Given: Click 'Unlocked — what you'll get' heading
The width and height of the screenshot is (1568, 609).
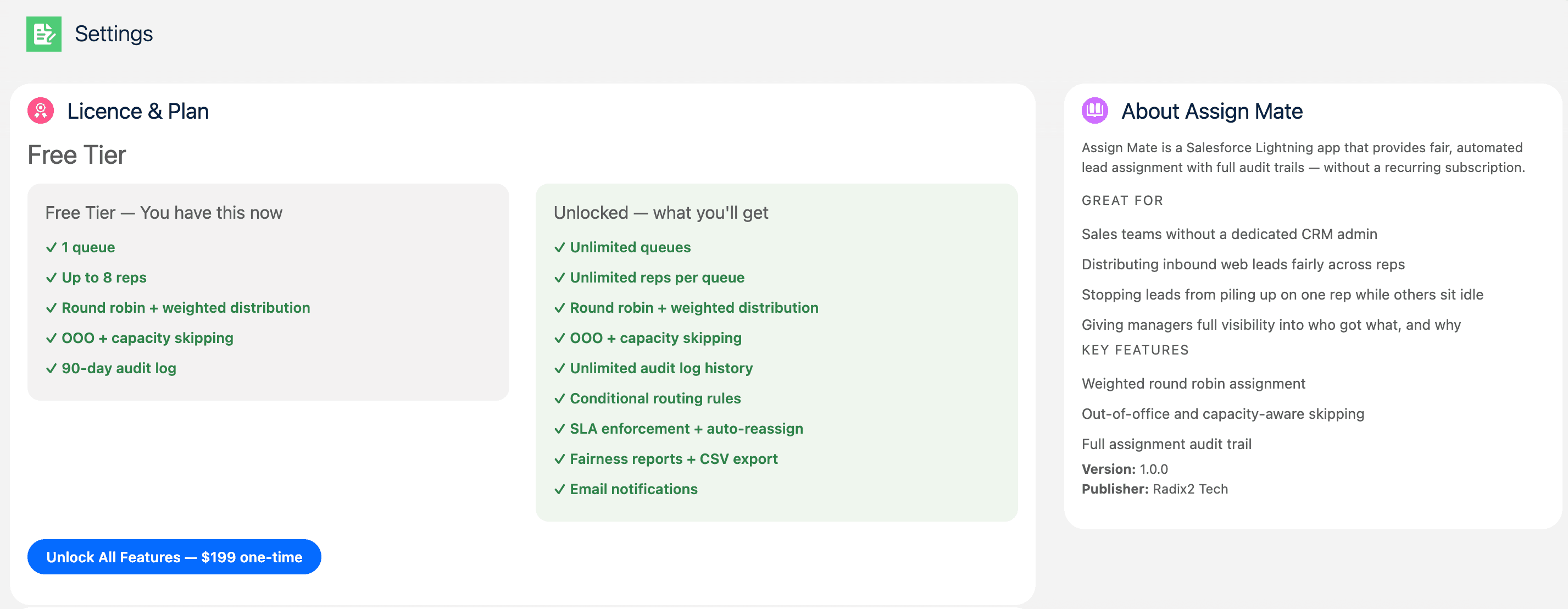Looking at the screenshot, I should click(x=661, y=213).
